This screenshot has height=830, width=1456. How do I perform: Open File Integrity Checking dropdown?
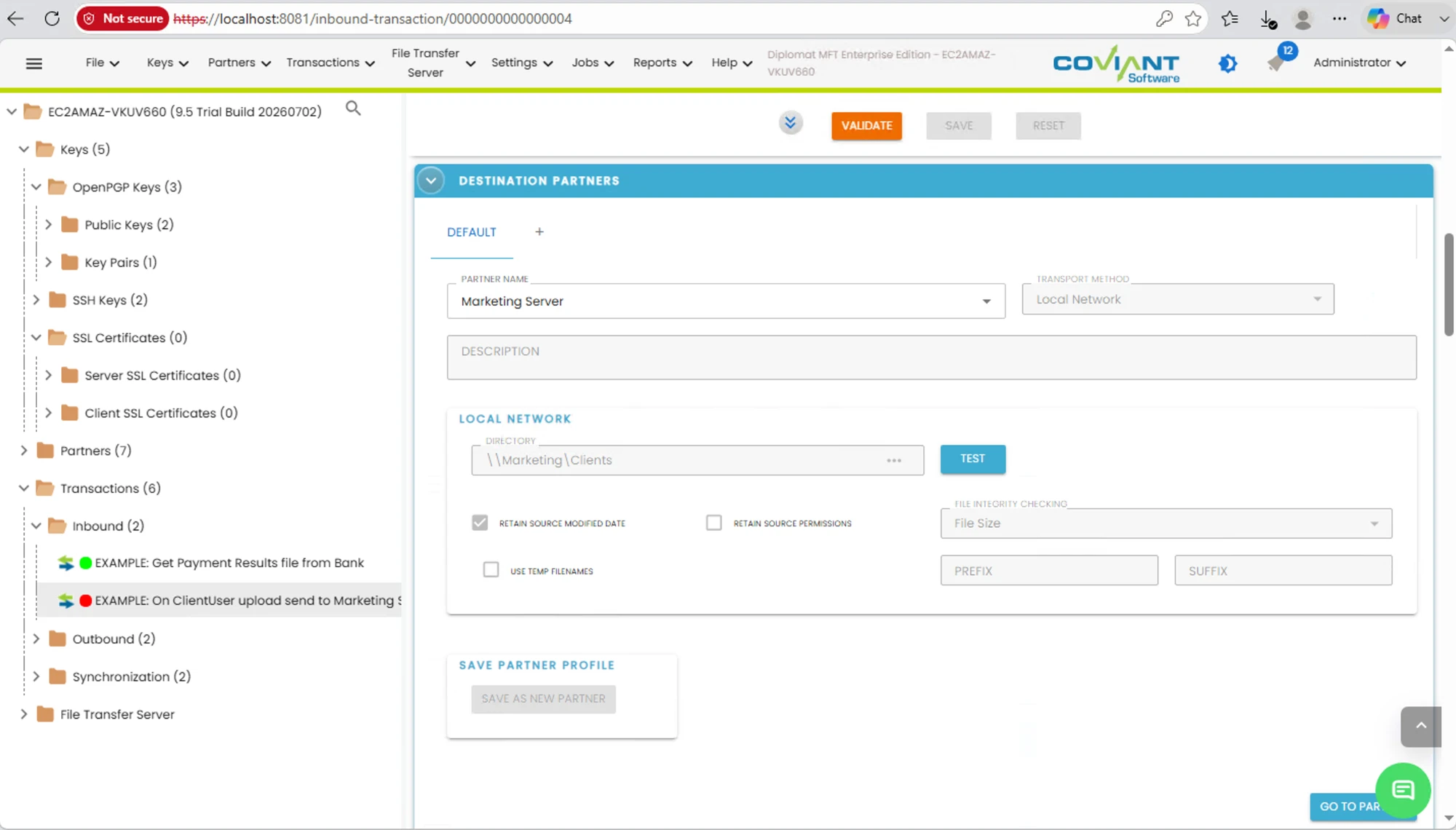(x=1166, y=523)
